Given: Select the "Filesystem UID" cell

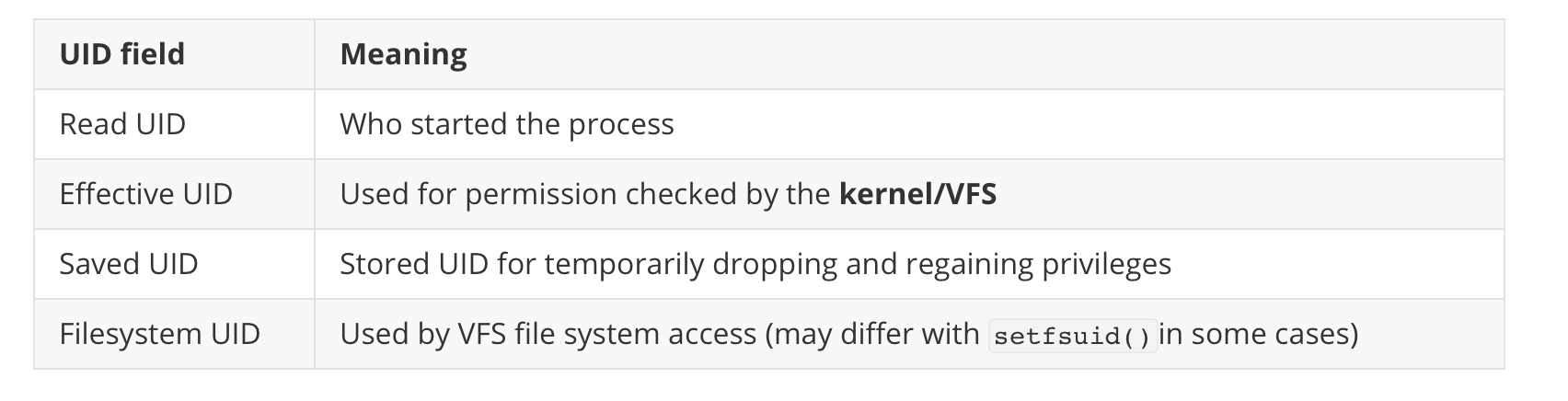Looking at the screenshot, I should tap(159, 334).
